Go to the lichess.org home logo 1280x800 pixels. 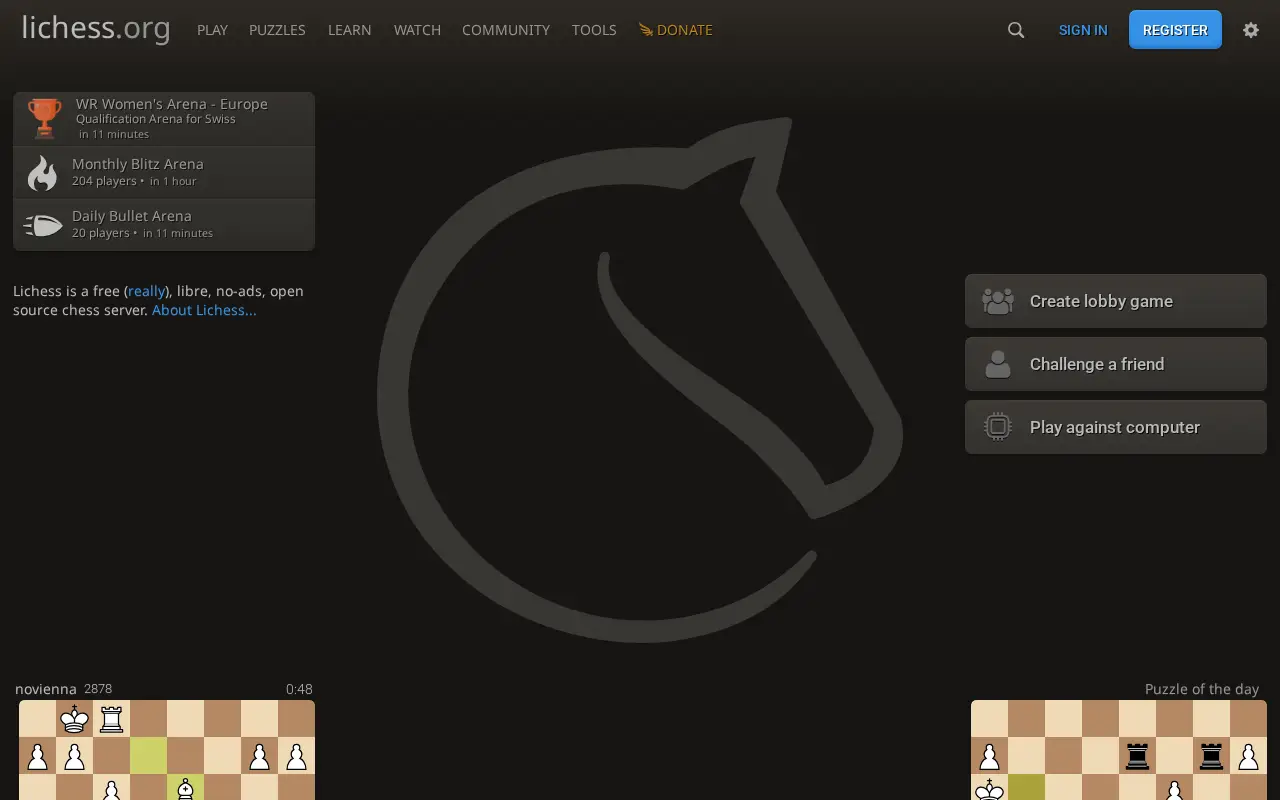coord(96,28)
